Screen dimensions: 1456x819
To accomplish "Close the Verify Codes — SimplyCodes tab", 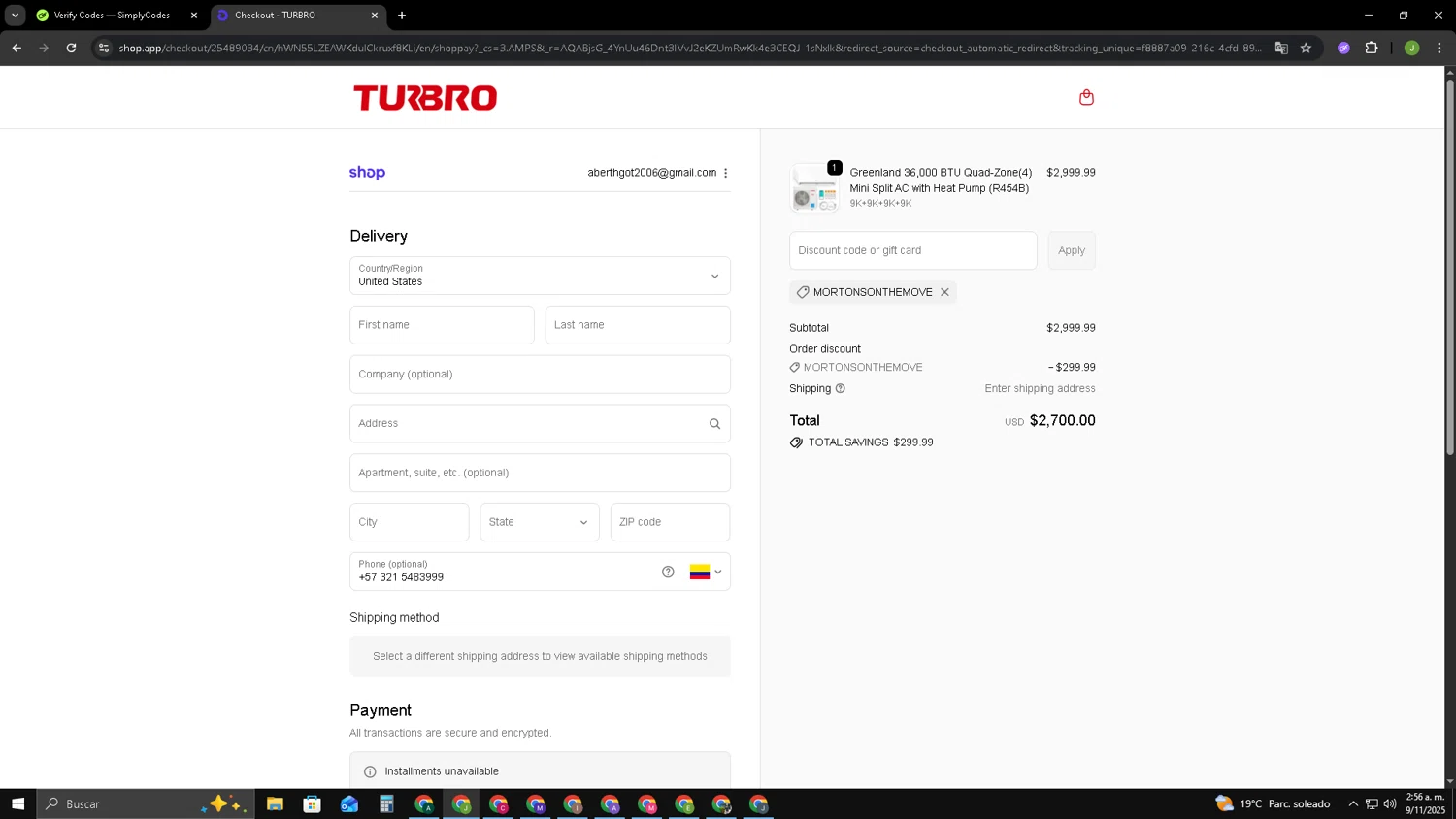I will [x=193, y=16].
